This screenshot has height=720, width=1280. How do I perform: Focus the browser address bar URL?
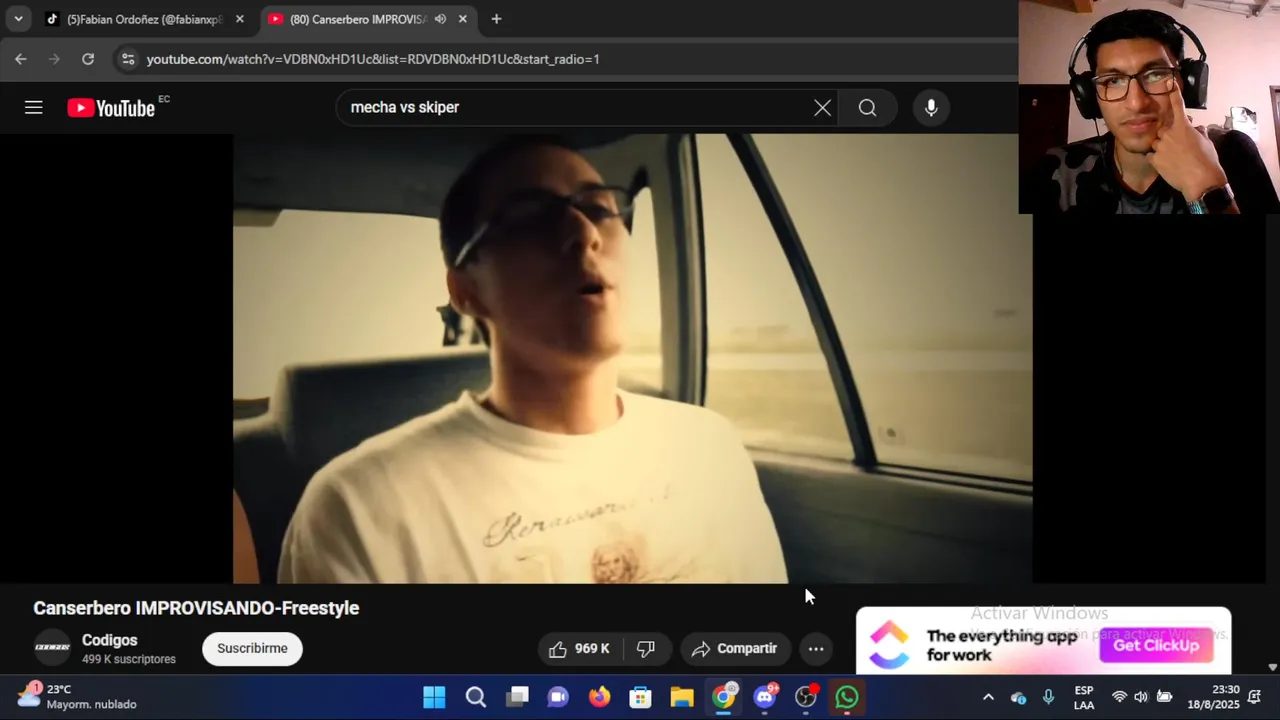pos(373,59)
